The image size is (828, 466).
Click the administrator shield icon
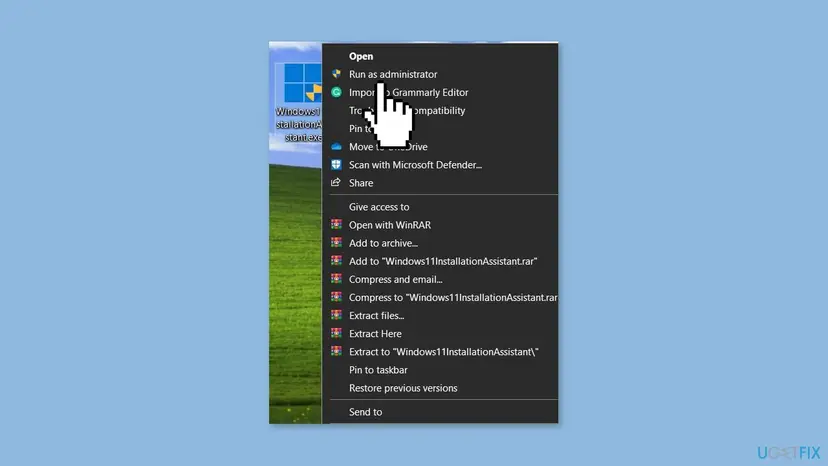(336, 74)
